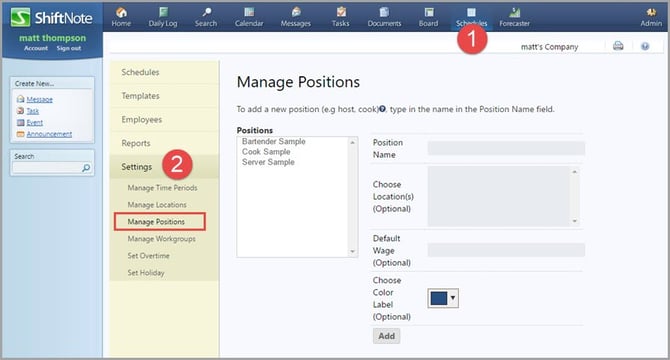This screenshot has height=360, width=670.
Task: Click the info icon after 'cook)'
Action: click(382, 109)
